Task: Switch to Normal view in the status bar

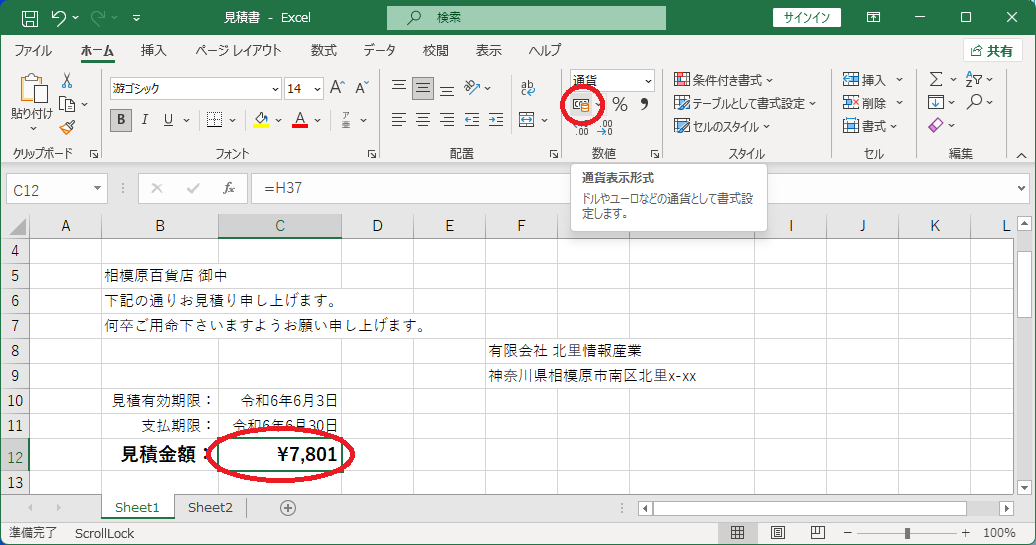Action: 737,532
